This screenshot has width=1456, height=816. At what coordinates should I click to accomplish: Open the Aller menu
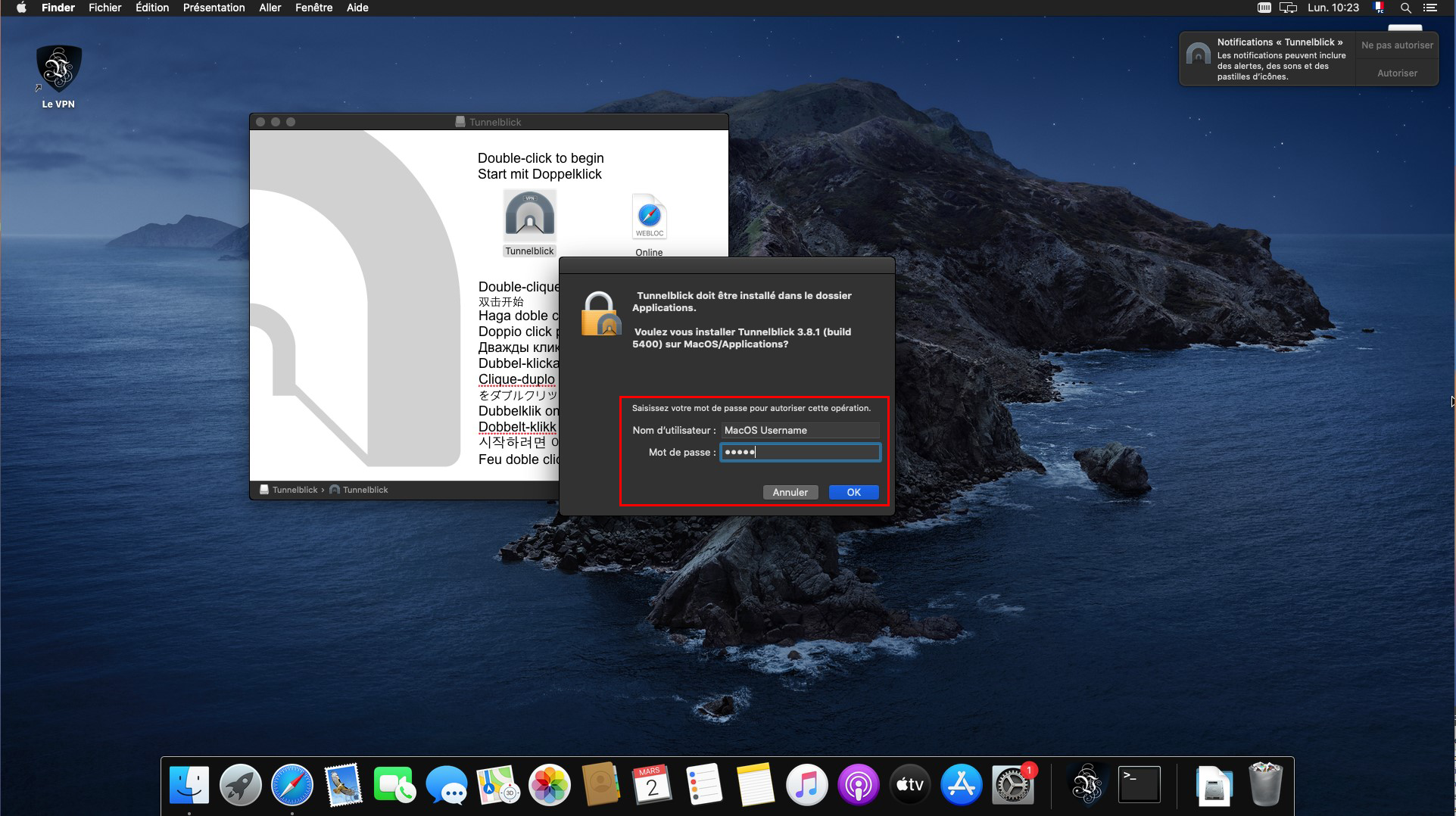[270, 8]
